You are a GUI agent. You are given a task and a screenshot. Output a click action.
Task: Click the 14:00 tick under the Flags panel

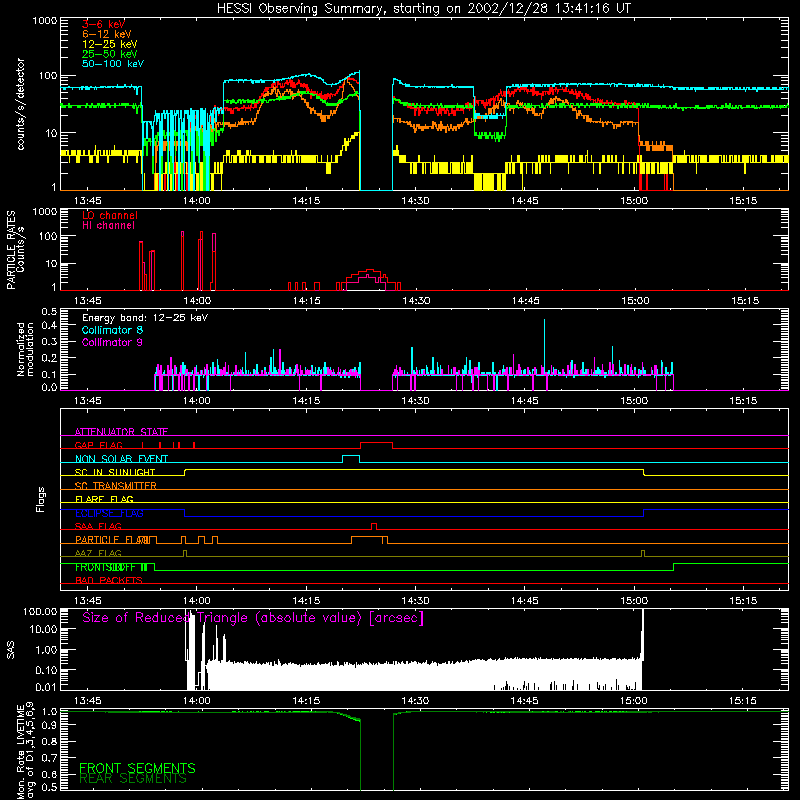pyautogui.click(x=196, y=601)
